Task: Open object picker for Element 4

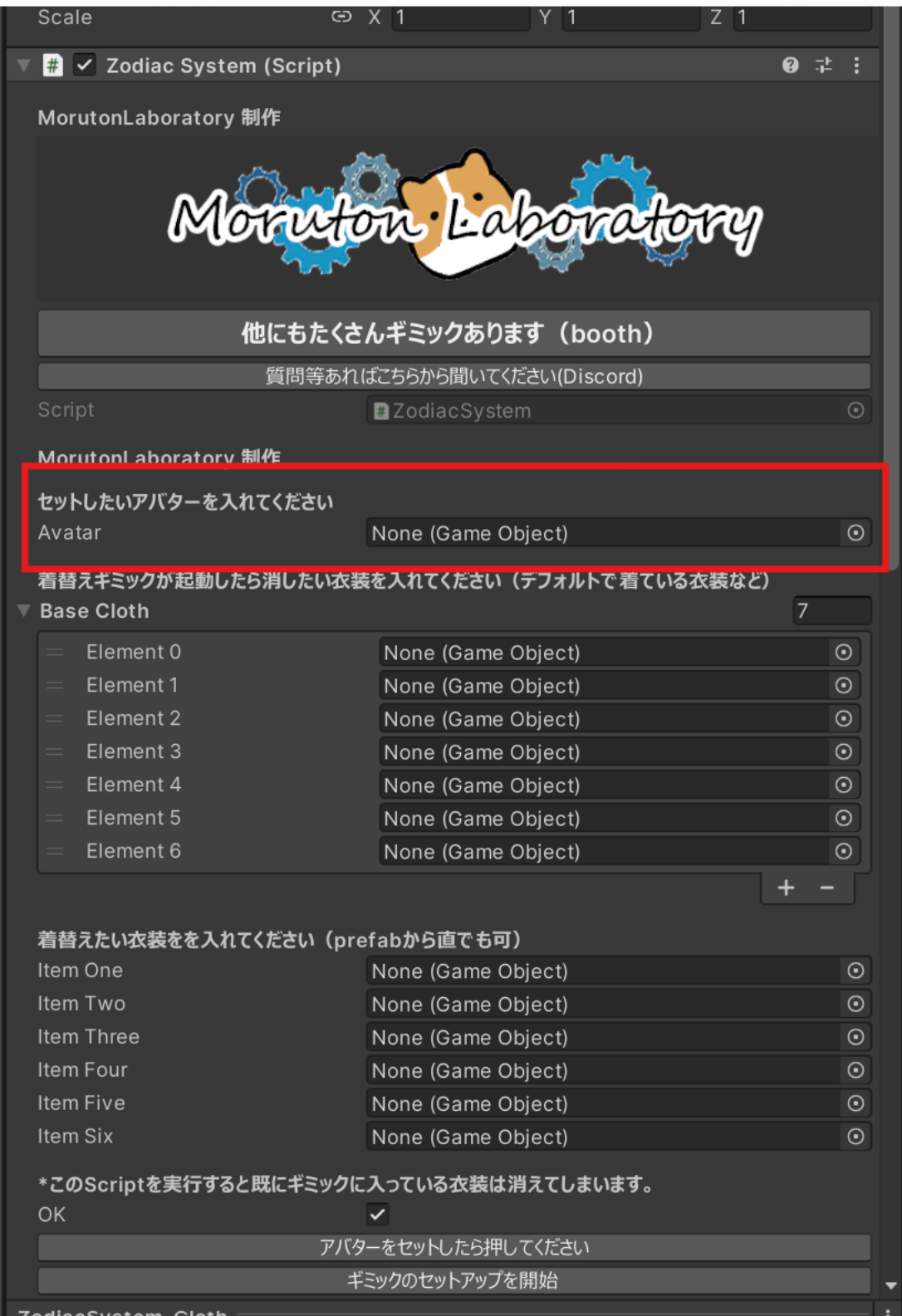Action: click(843, 785)
